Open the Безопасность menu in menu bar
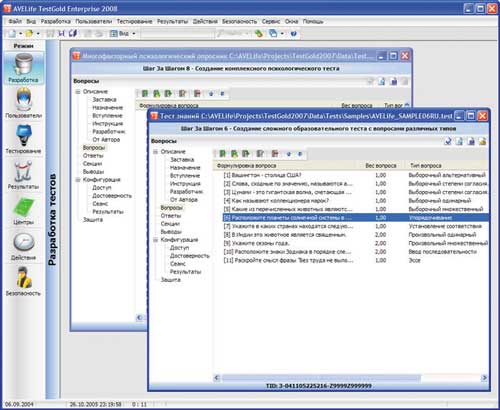The height and width of the screenshot is (410, 500). [240, 21]
